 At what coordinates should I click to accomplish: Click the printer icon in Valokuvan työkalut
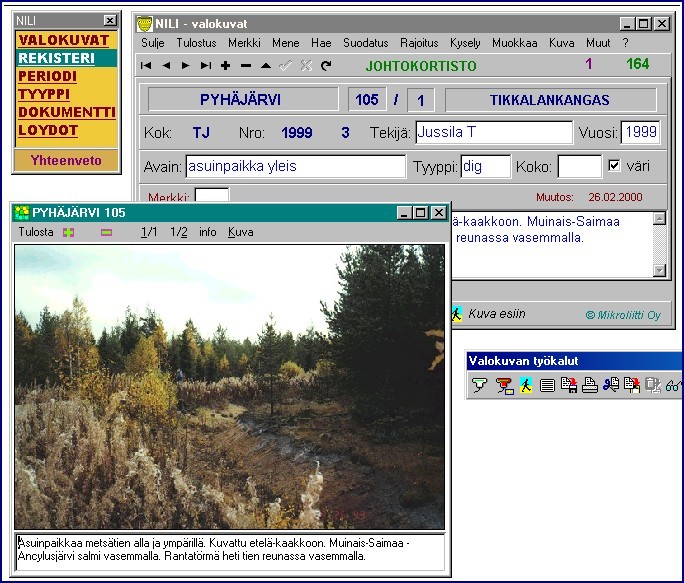click(x=590, y=385)
